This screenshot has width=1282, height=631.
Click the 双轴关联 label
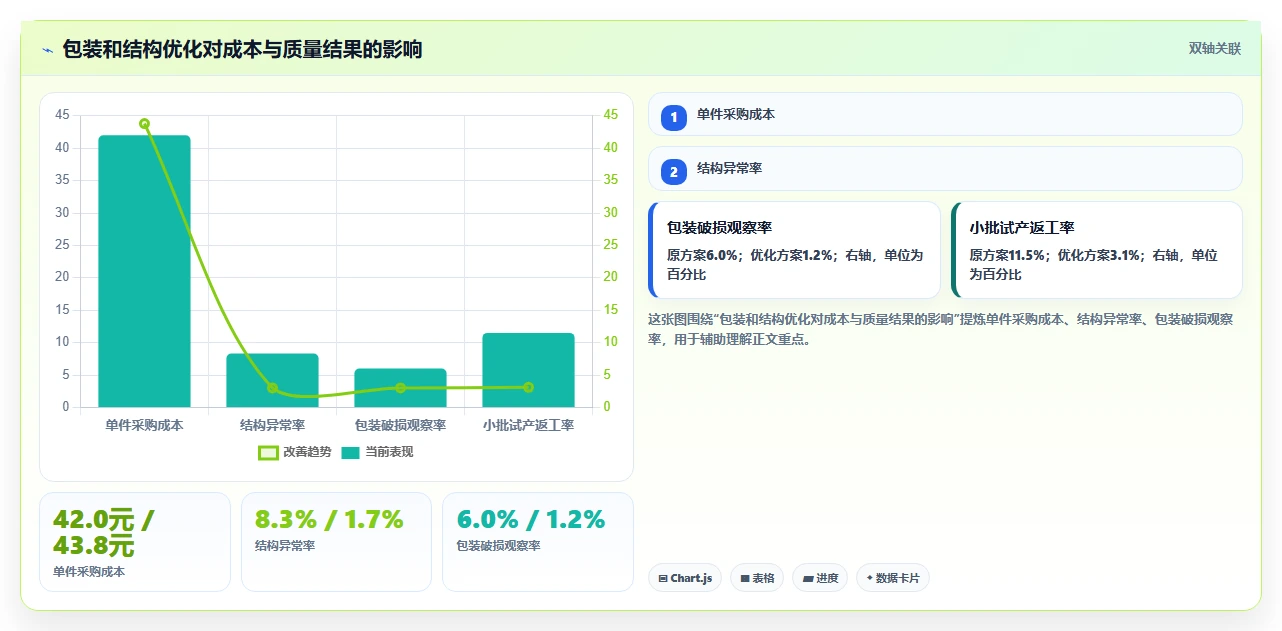1214,49
